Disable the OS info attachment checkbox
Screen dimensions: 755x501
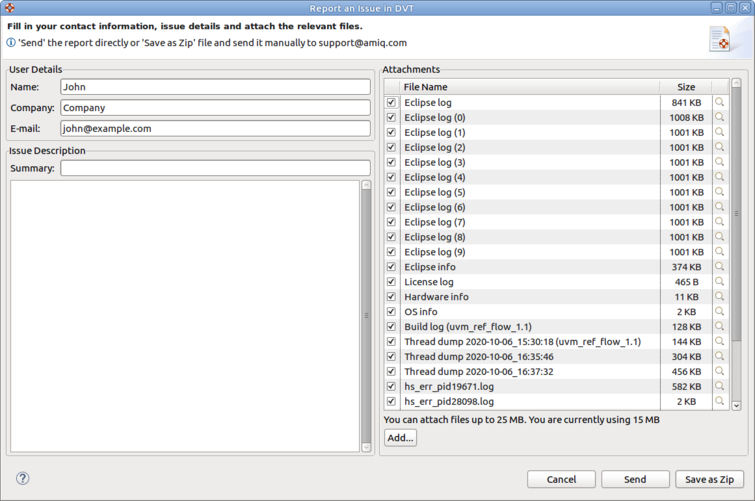tap(391, 311)
